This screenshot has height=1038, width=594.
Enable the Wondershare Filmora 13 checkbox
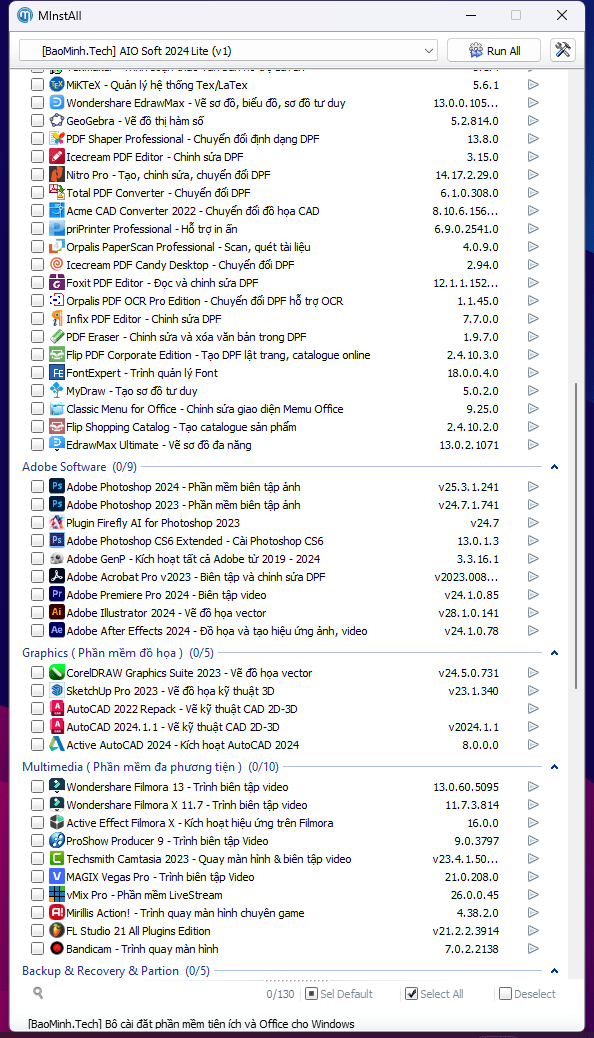[x=37, y=786]
